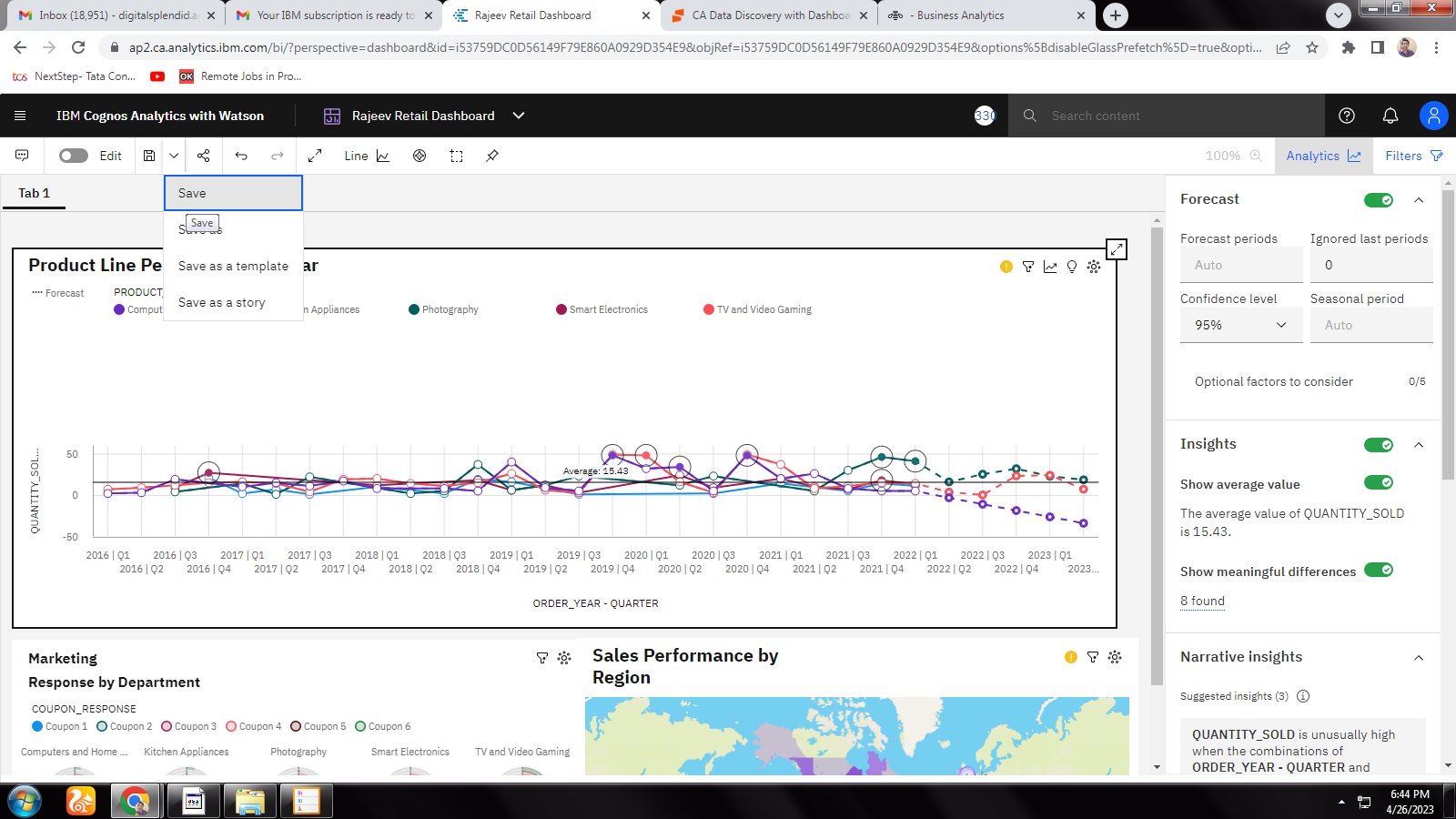This screenshot has height=819, width=1456.
Task: Open the share options icon
Action: [x=202, y=156]
